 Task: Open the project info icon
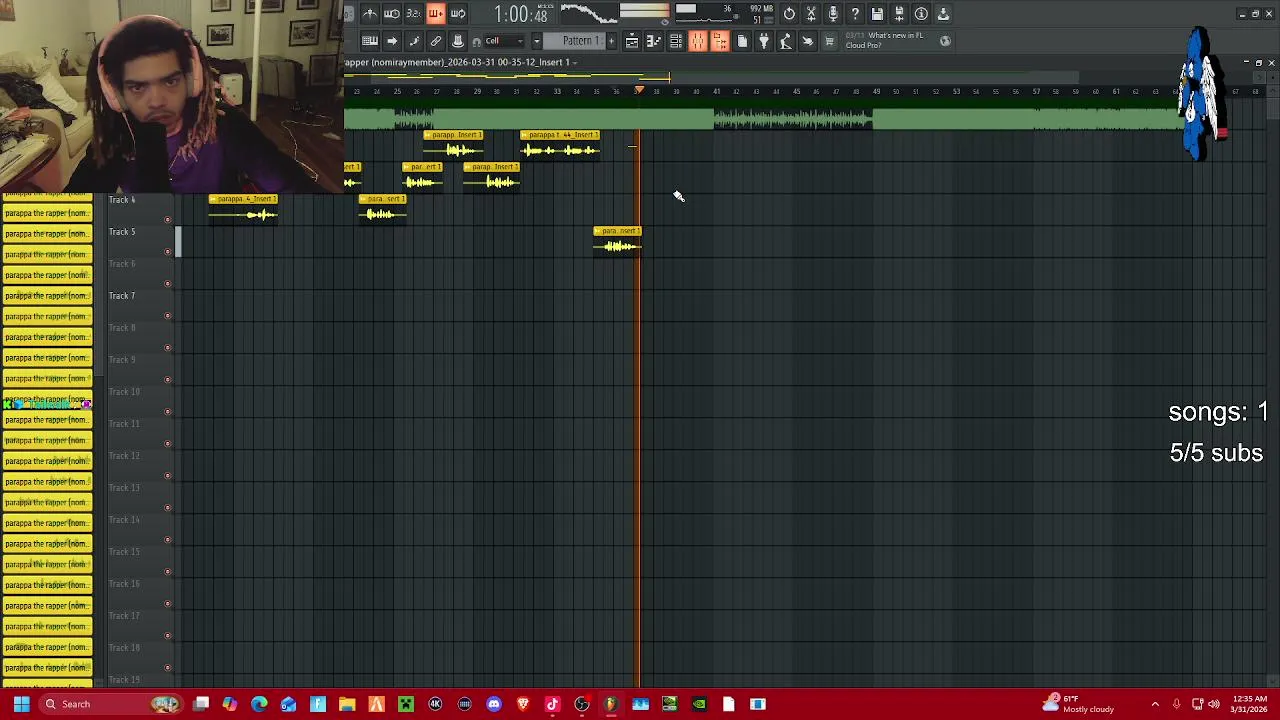(x=921, y=14)
